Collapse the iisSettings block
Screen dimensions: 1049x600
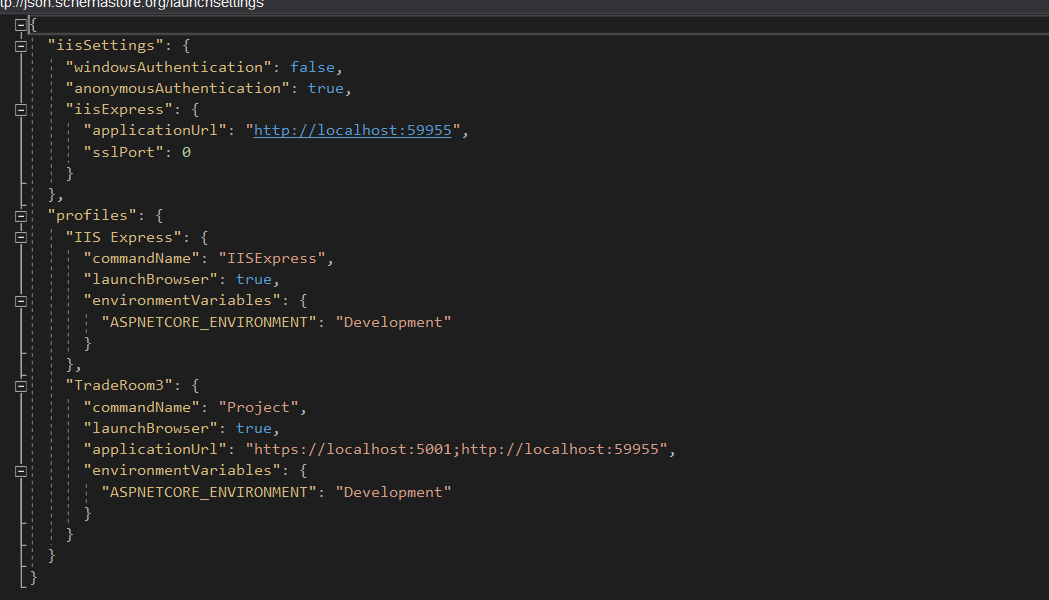click(21, 46)
